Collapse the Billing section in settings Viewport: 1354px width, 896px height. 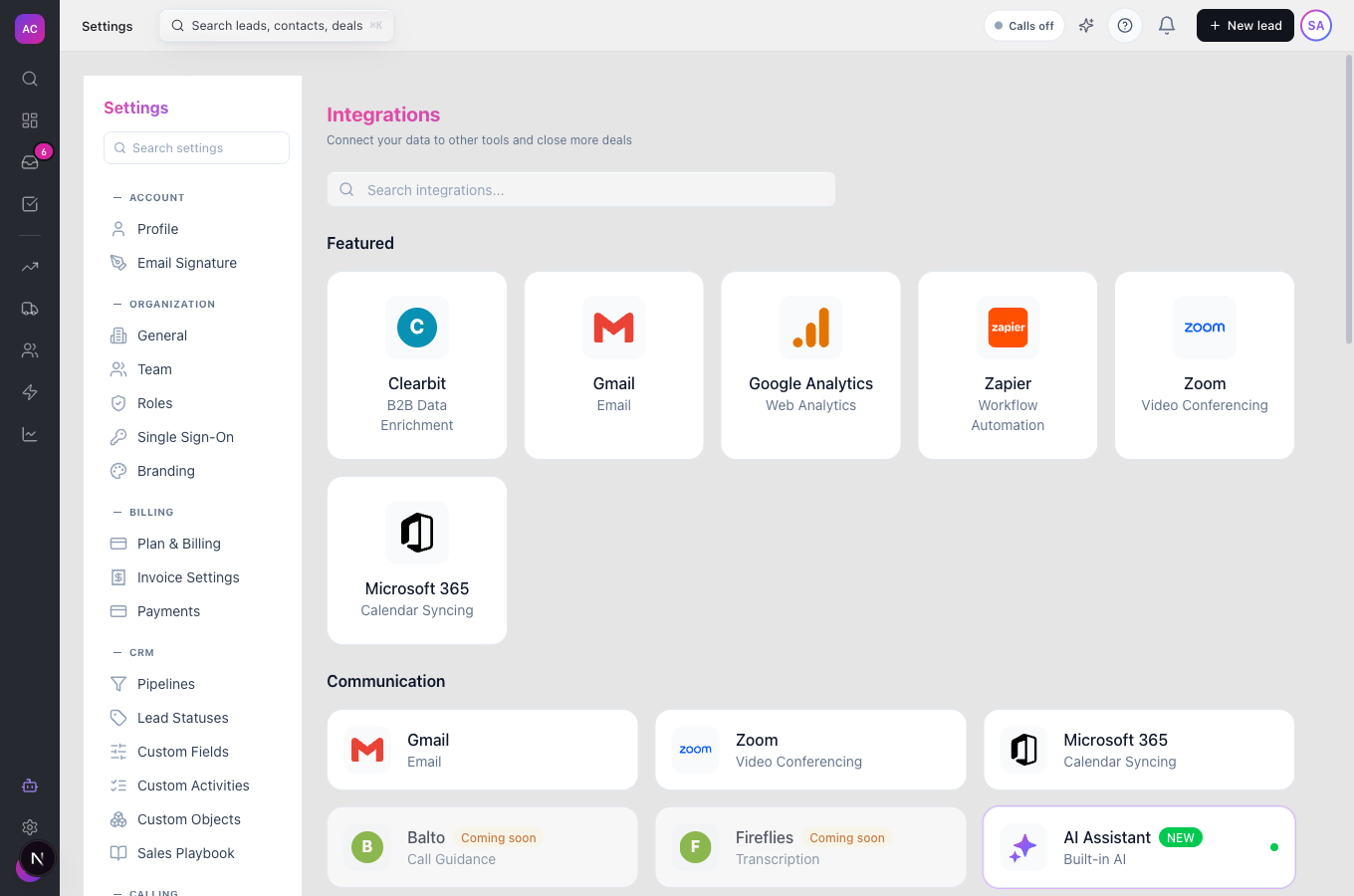click(x=143, y=513)
